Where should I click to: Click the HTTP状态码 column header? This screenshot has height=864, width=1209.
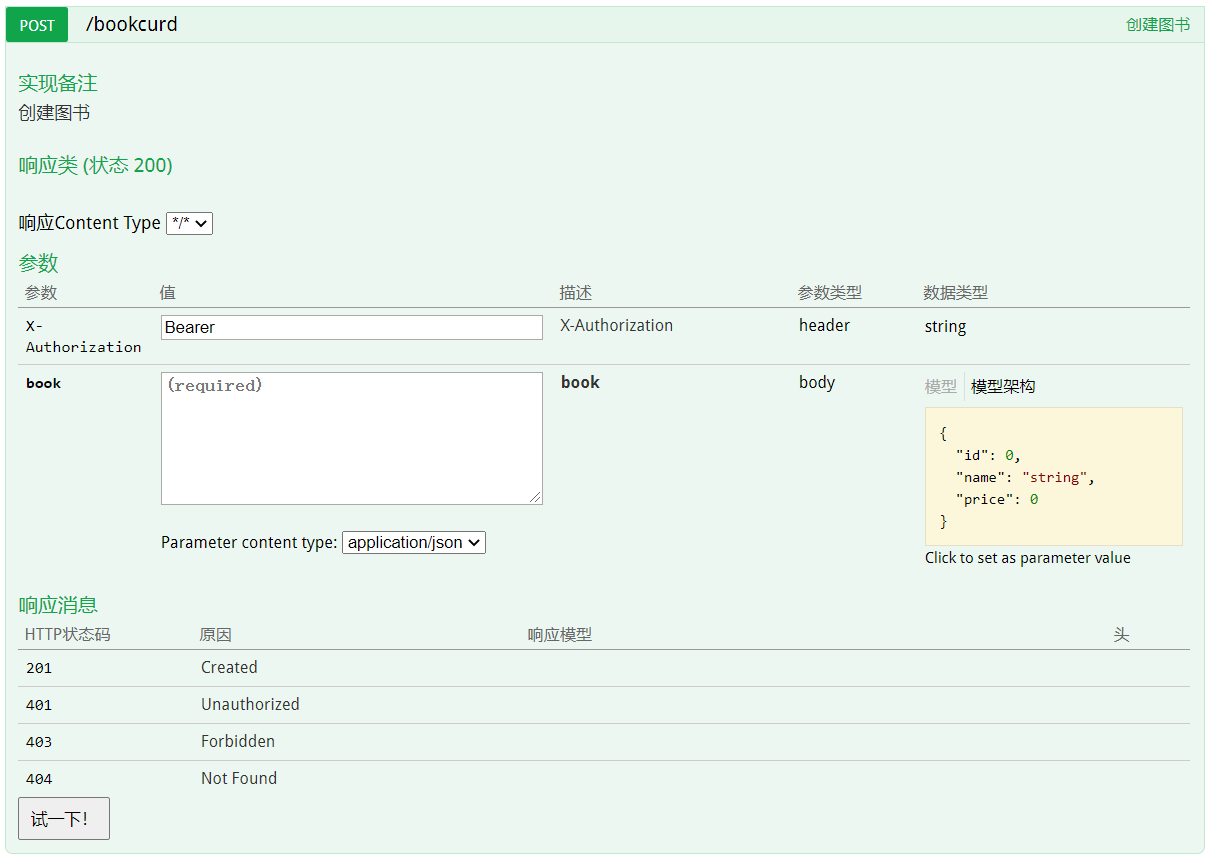click(x=67, y=635)
